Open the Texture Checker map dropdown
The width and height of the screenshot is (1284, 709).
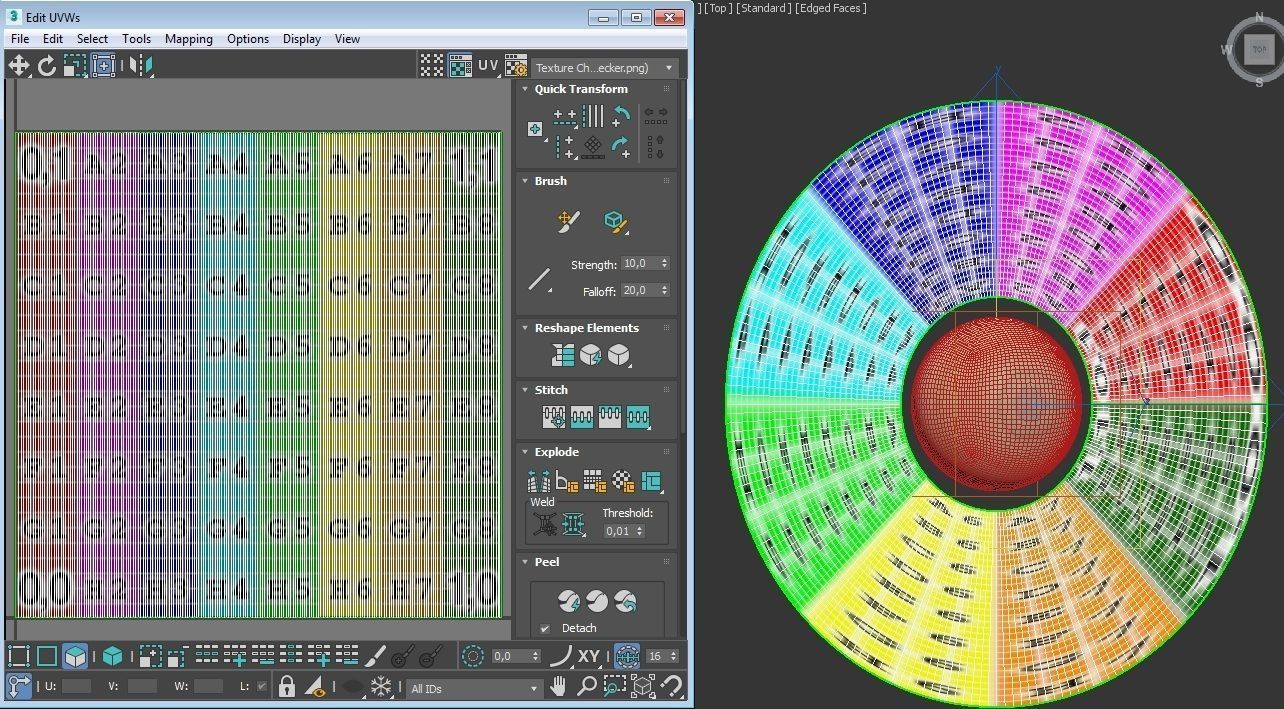pyautogui.click(x=606, y=67)
